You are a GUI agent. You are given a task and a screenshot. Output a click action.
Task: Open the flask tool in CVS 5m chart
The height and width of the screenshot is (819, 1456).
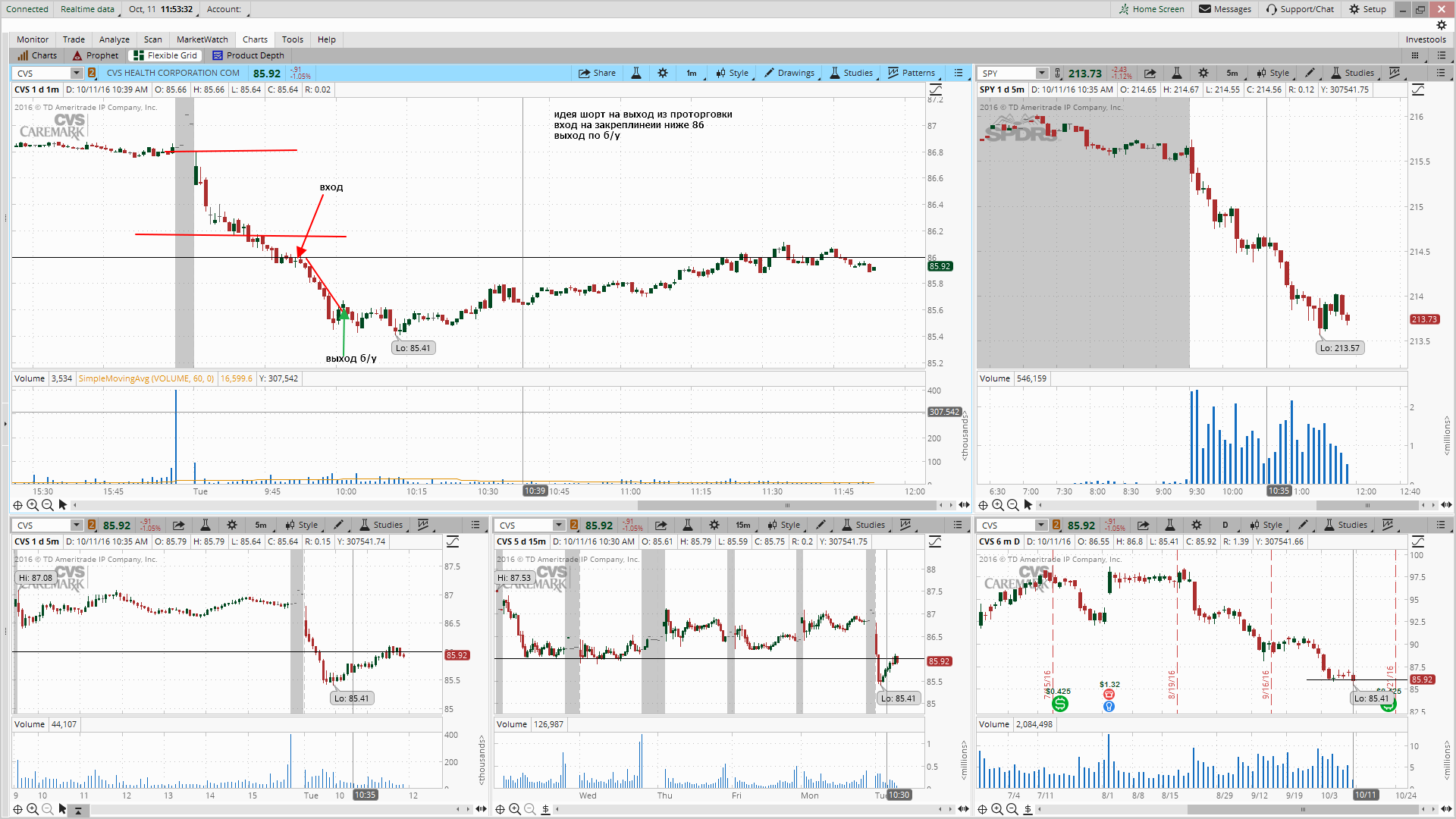click(x=205, y=525)
